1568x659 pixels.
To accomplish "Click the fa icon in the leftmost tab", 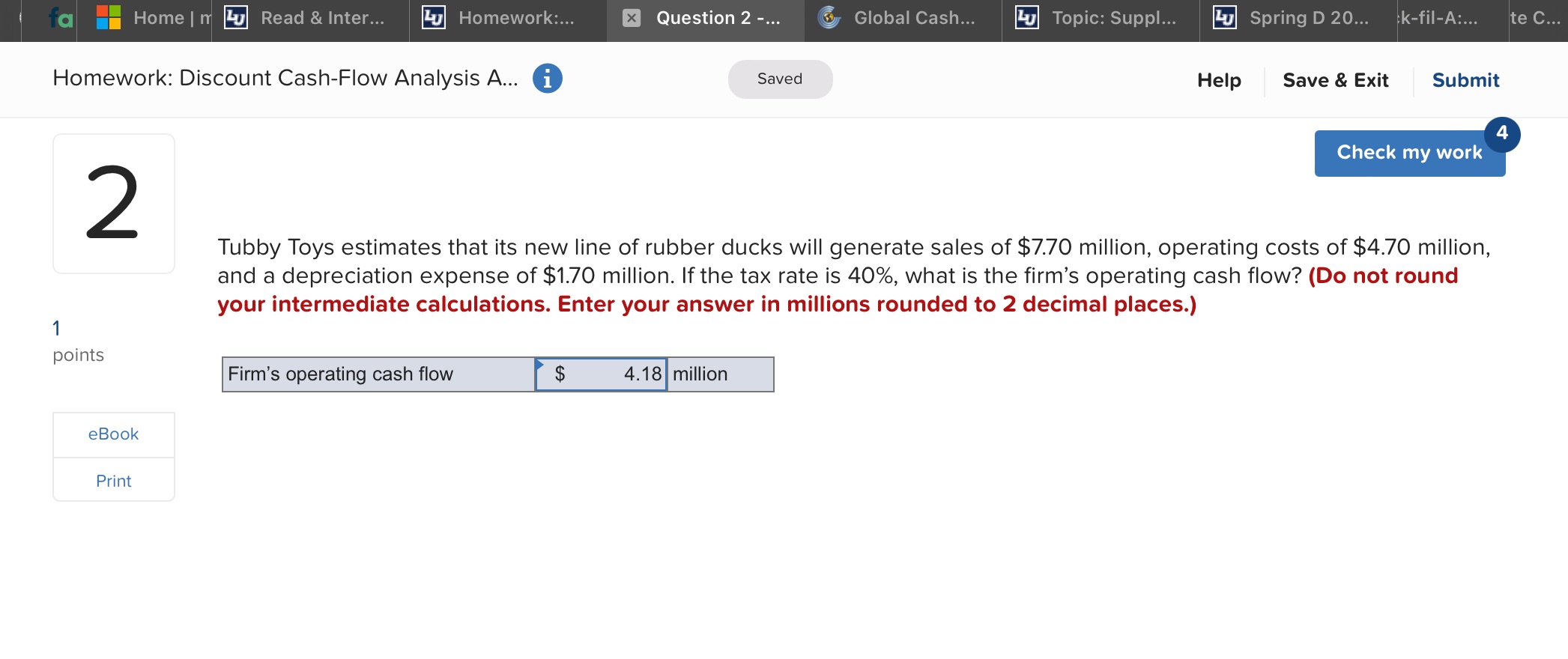I will point(59,17).
